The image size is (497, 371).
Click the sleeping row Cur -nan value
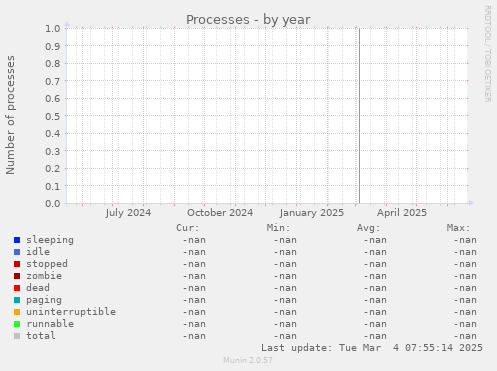(194, 240)
